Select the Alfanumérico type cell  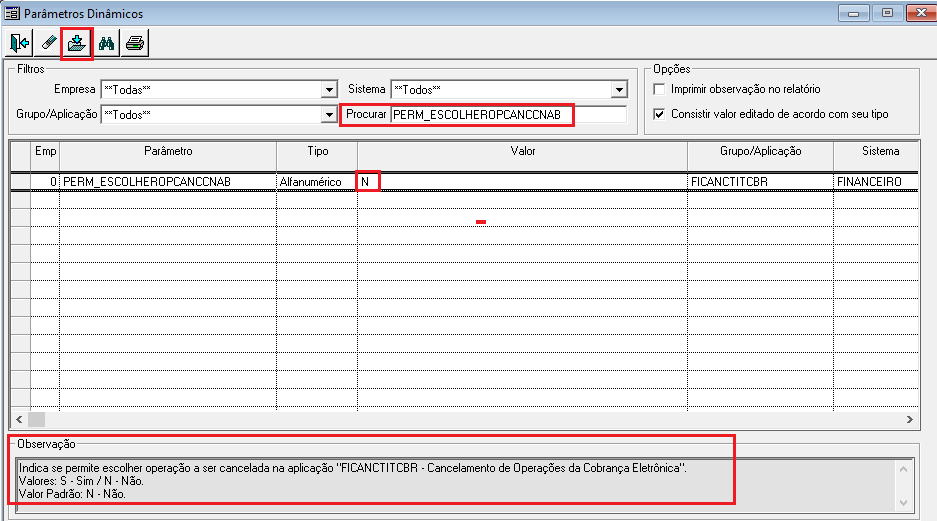pos(317,182)
